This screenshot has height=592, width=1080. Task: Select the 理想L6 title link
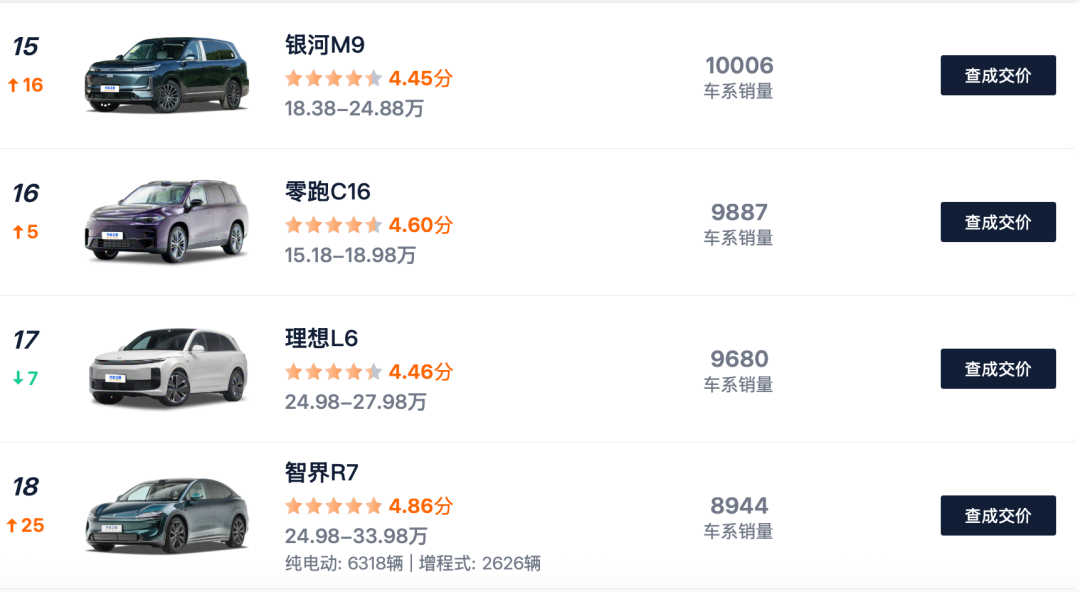click(x=321, y=339)
